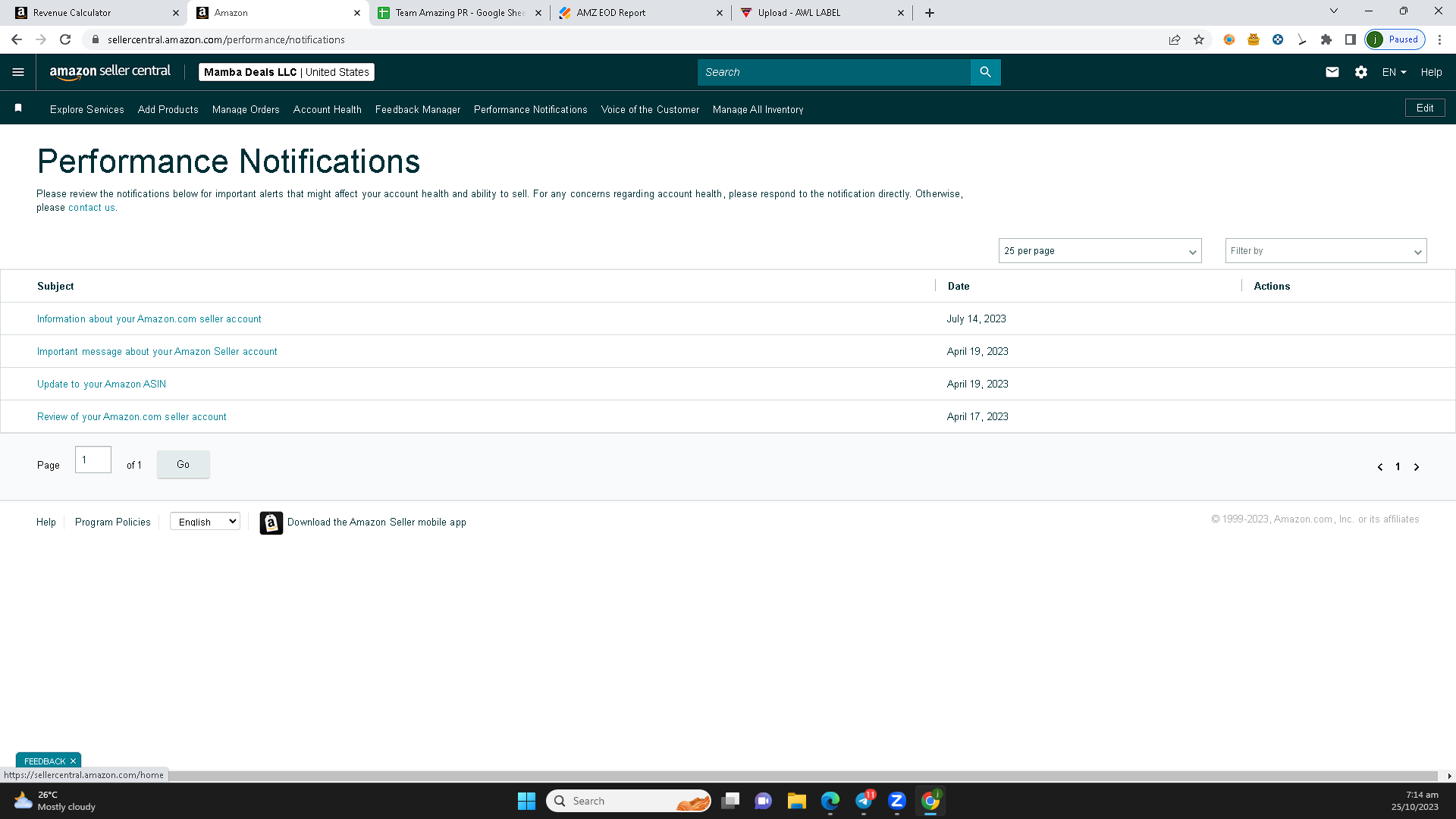The width and height of the screenshot is (1456, 819).
Task: Open Zalo from the taskbar
Action: pyautogui.click(x=897, y=801)
